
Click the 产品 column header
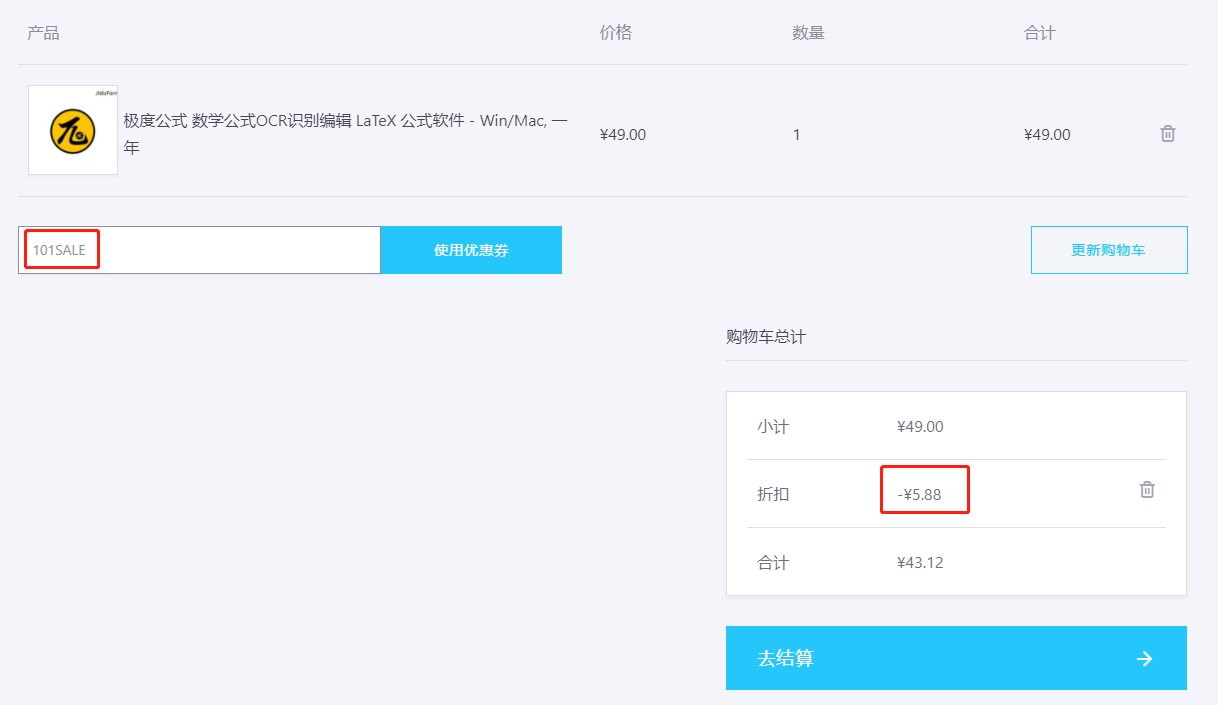43,33
